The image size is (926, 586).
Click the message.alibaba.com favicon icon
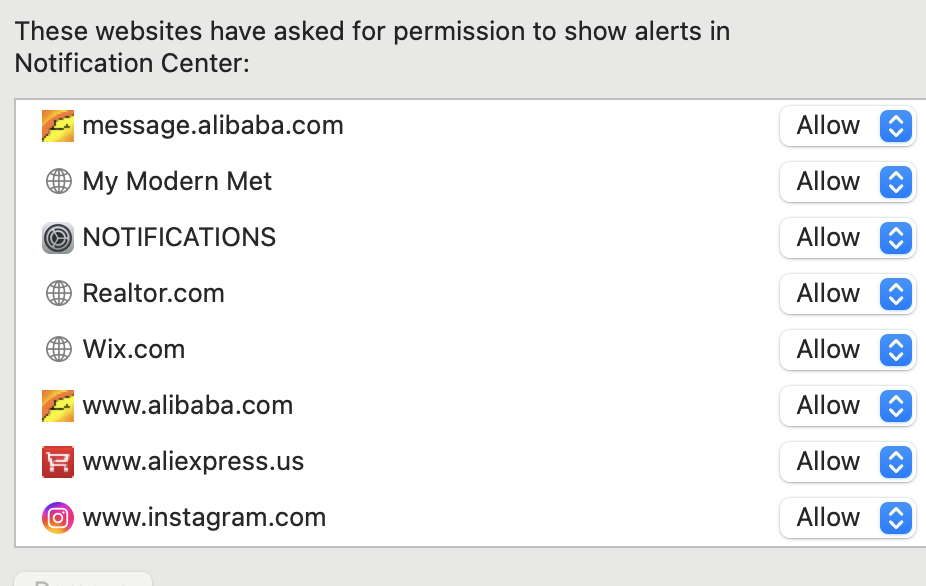[58, 125]
